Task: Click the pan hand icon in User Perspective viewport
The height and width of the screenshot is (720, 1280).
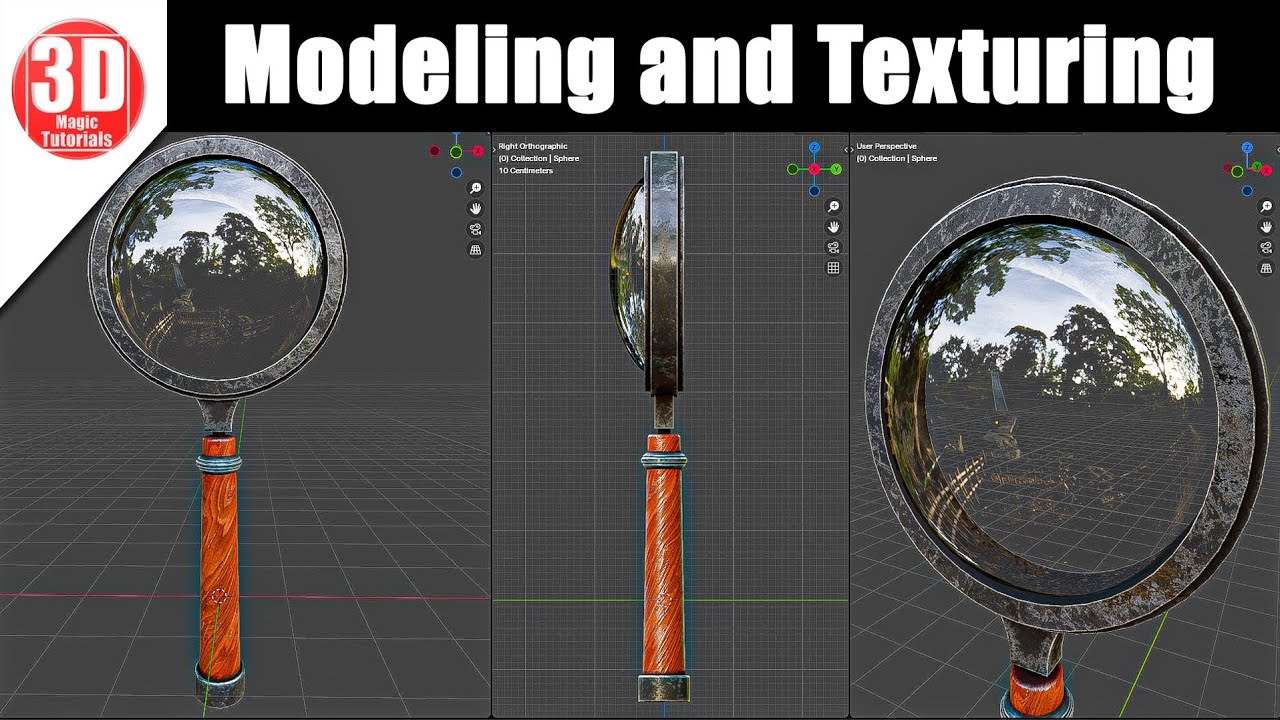Action: [x=1267, y=227]
